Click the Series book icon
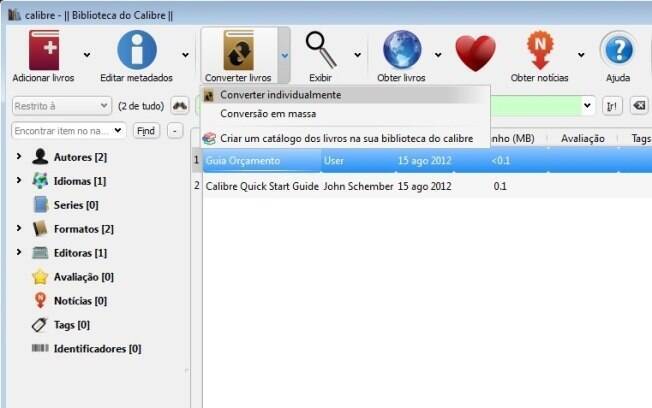The image size is (652, 408). (x=40, y=205)
